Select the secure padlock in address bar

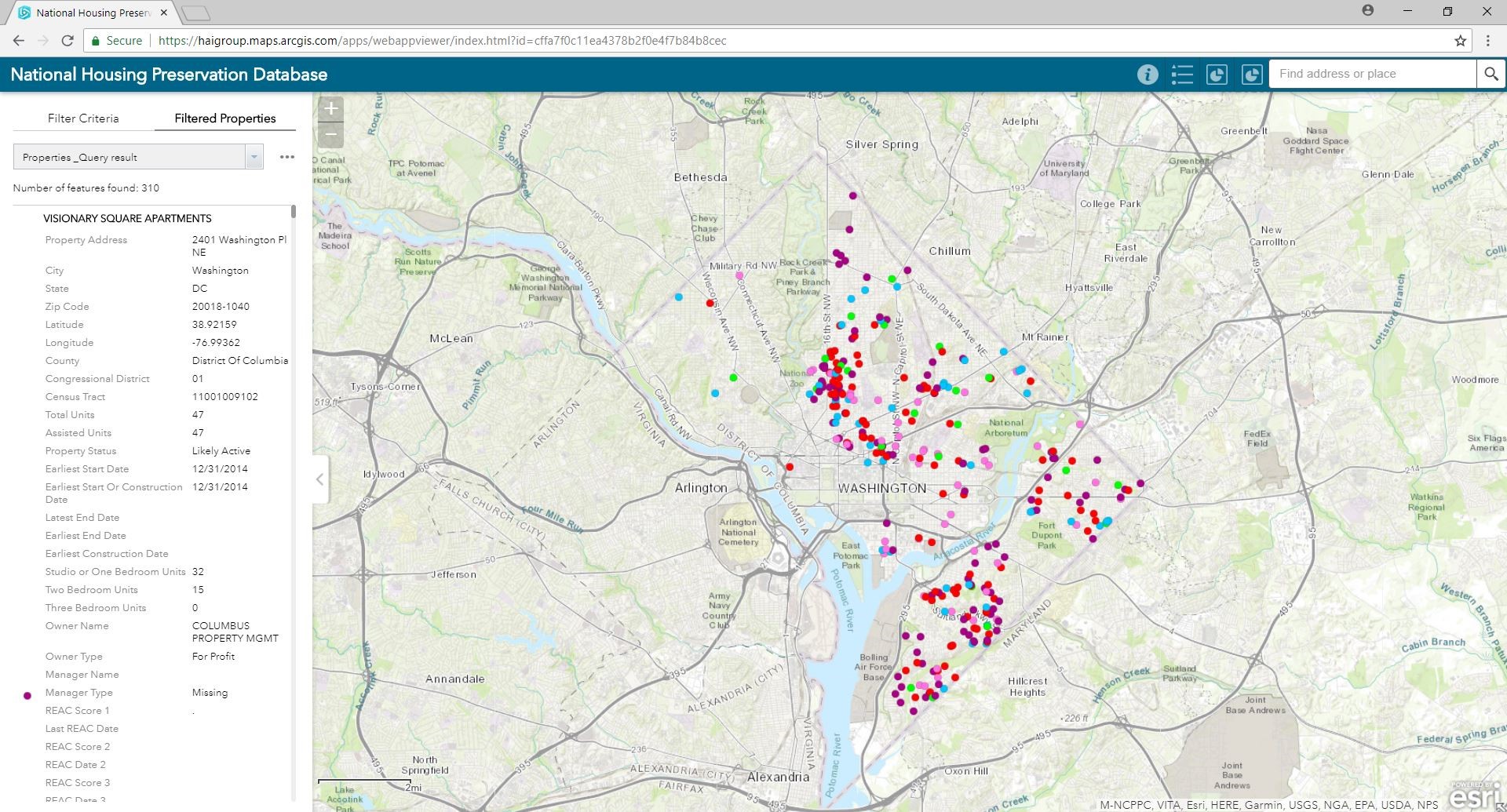click(94, 40)
